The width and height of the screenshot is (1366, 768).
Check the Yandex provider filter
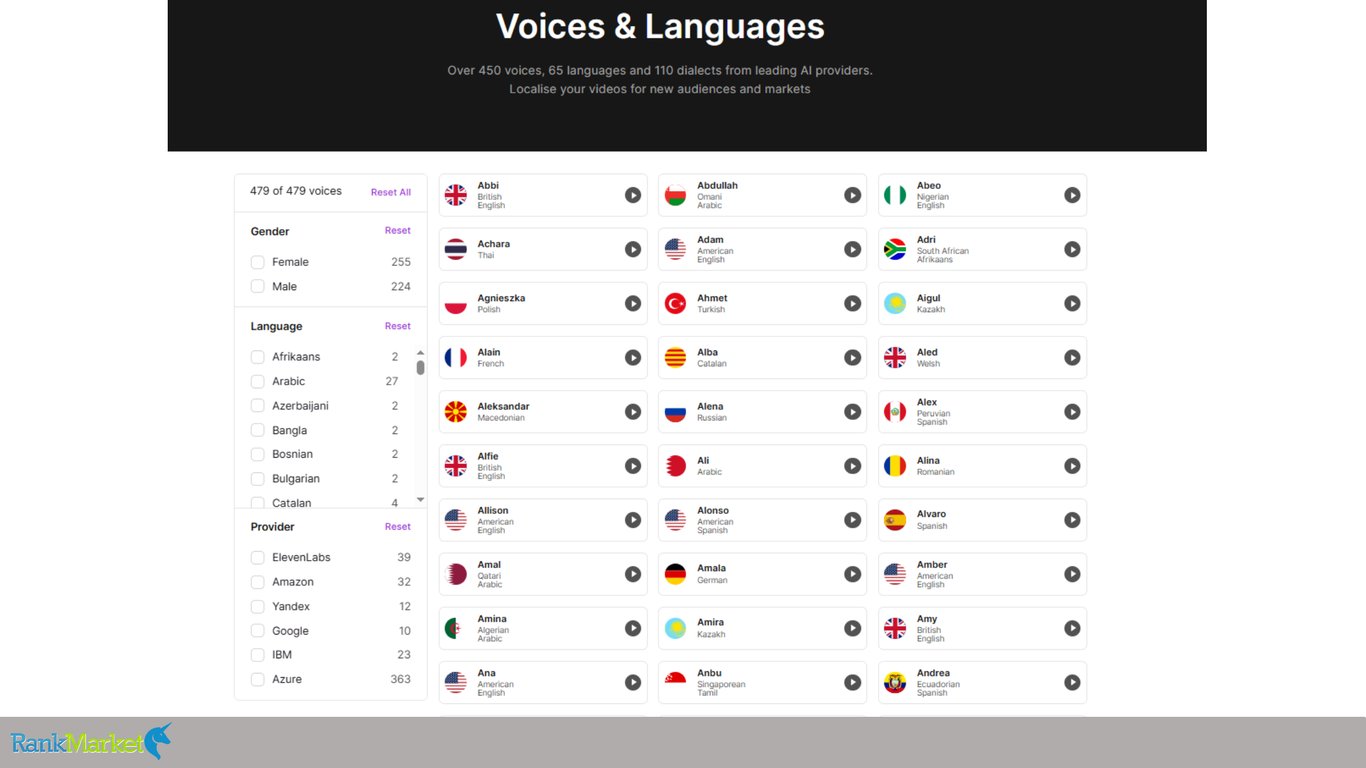pos(257,606)
